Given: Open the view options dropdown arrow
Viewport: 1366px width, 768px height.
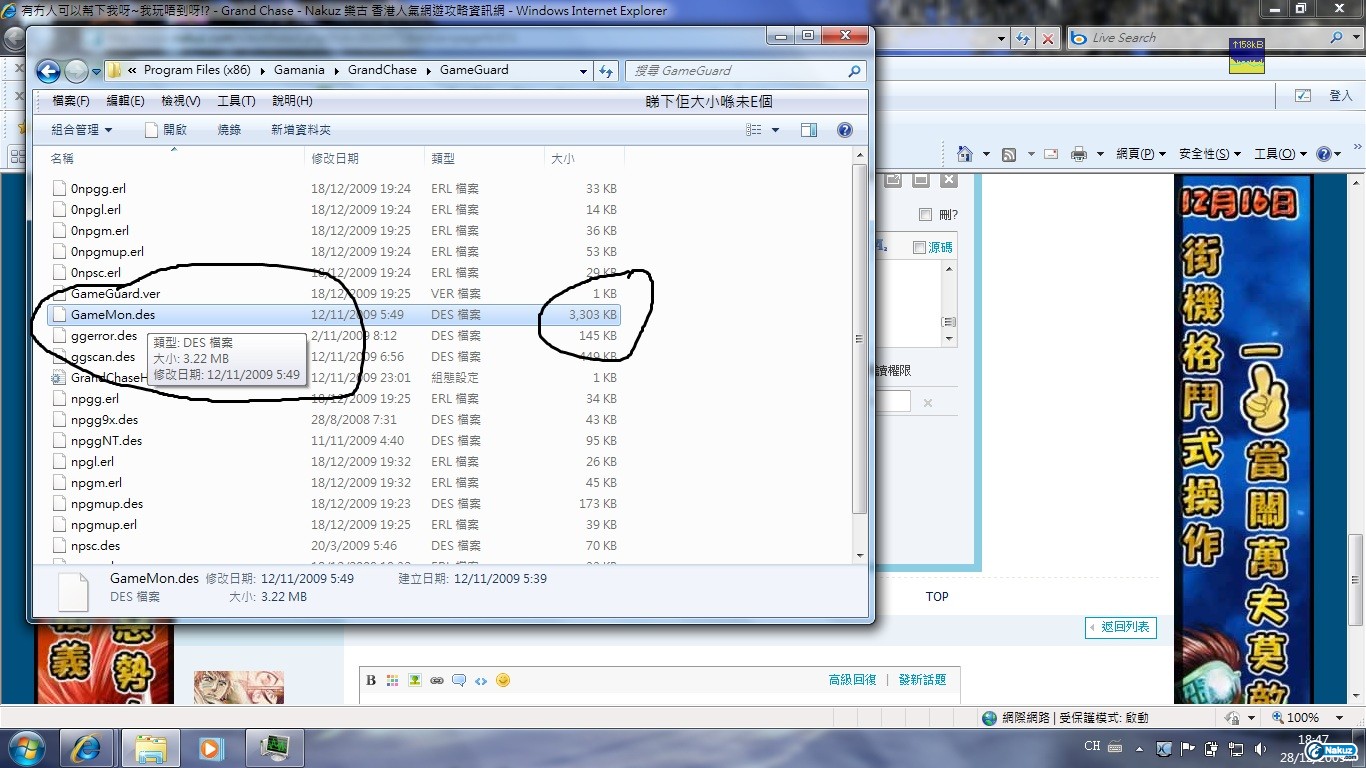Looking at the screenshot, I should [776, 130].
